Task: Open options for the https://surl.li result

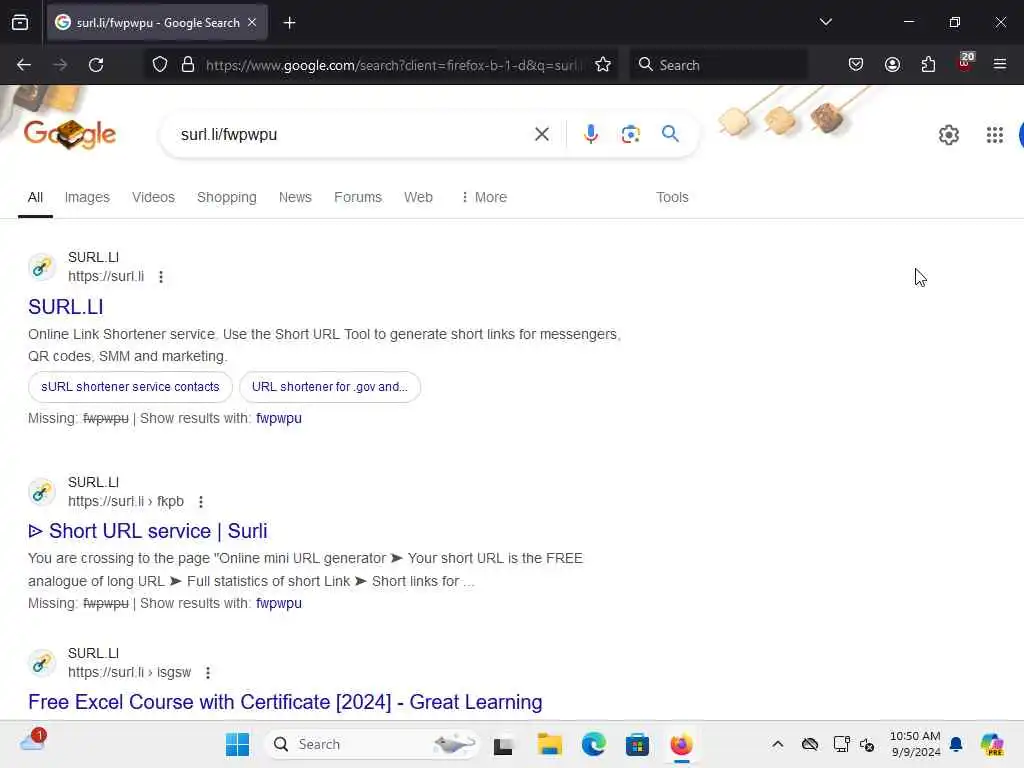Action: pos(161,277)
